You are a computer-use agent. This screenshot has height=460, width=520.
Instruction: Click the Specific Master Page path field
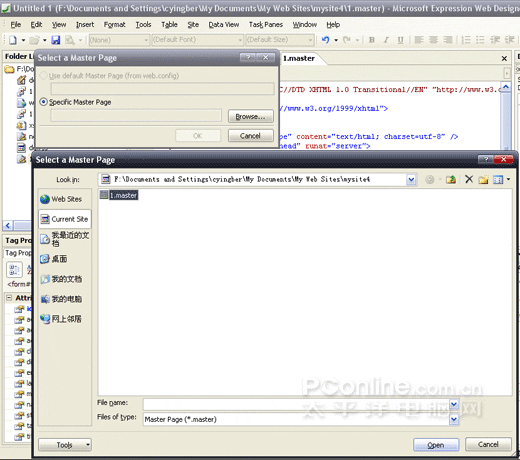click(x=136, y=116)
